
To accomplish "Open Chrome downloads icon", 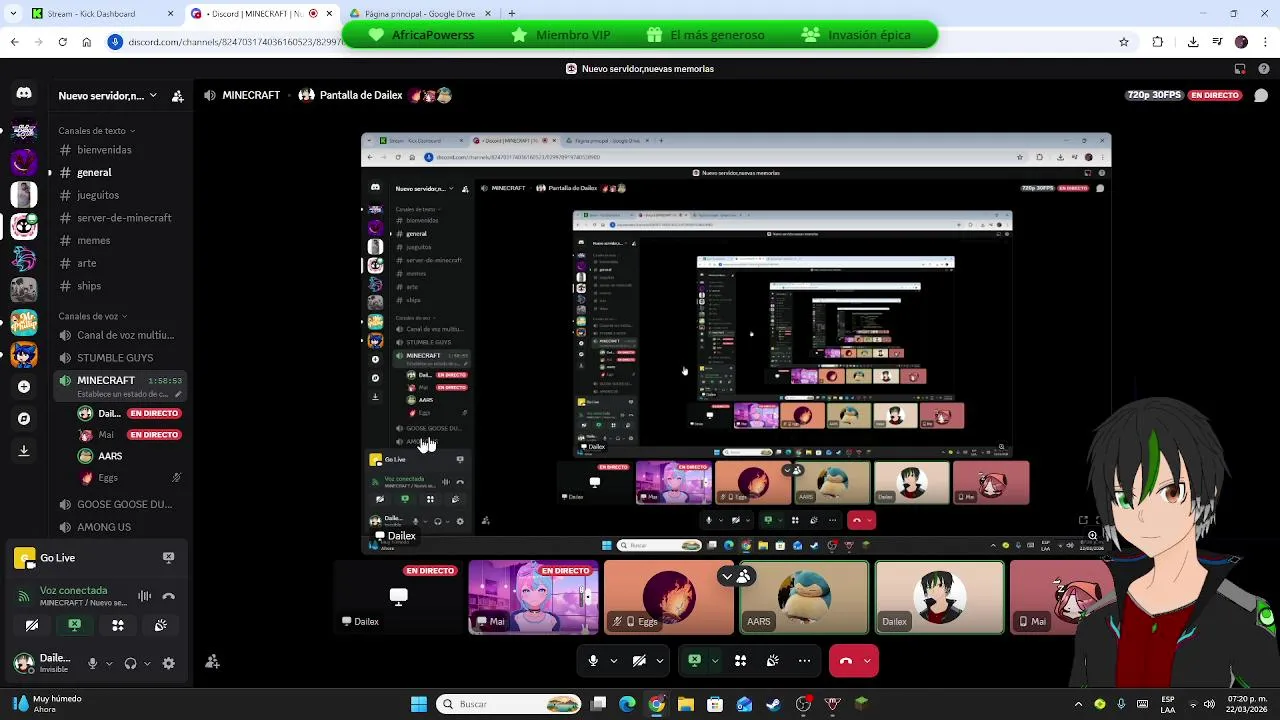I will pos(1193,42).
